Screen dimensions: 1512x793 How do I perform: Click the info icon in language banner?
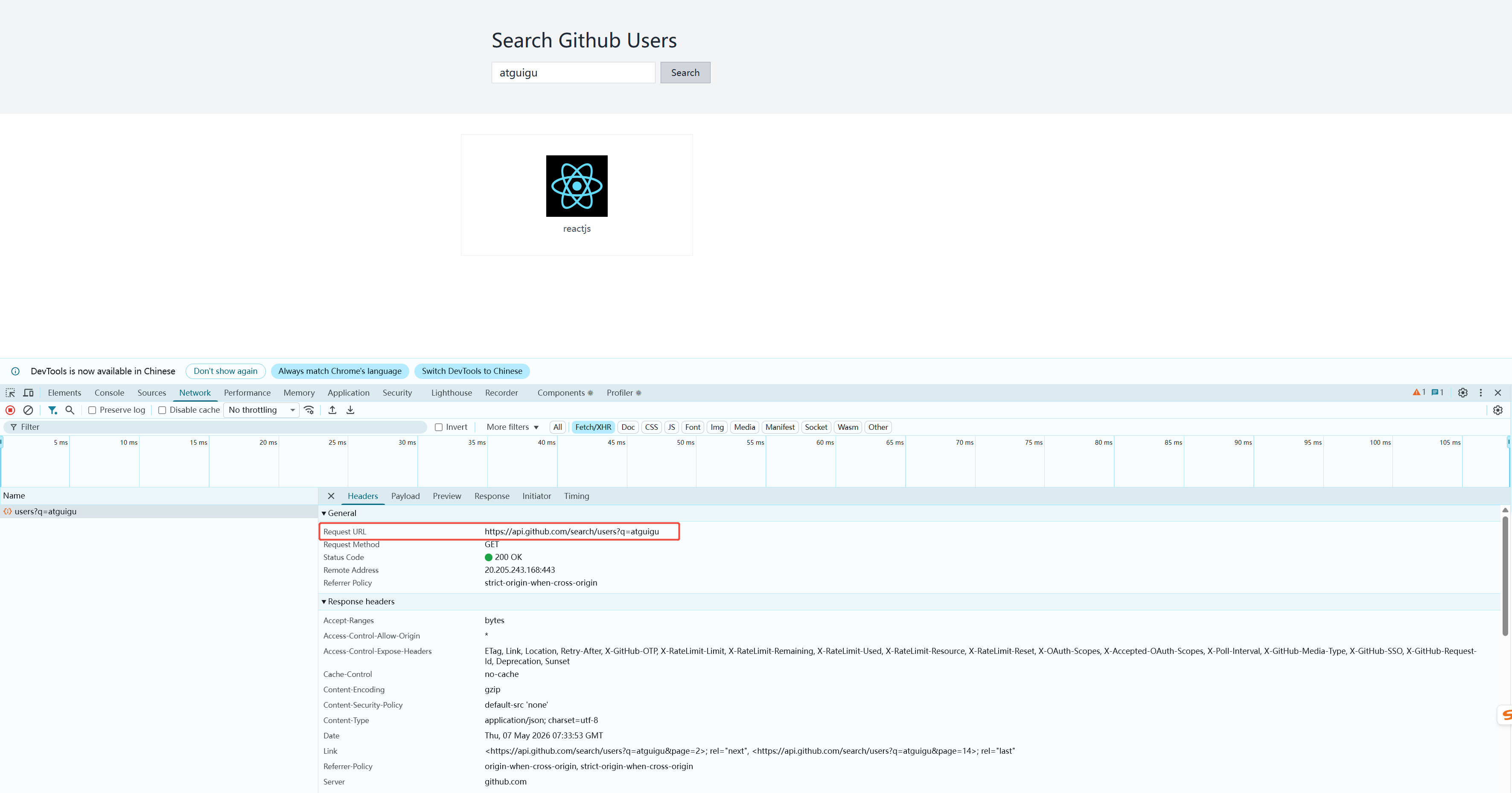(15, 371)
